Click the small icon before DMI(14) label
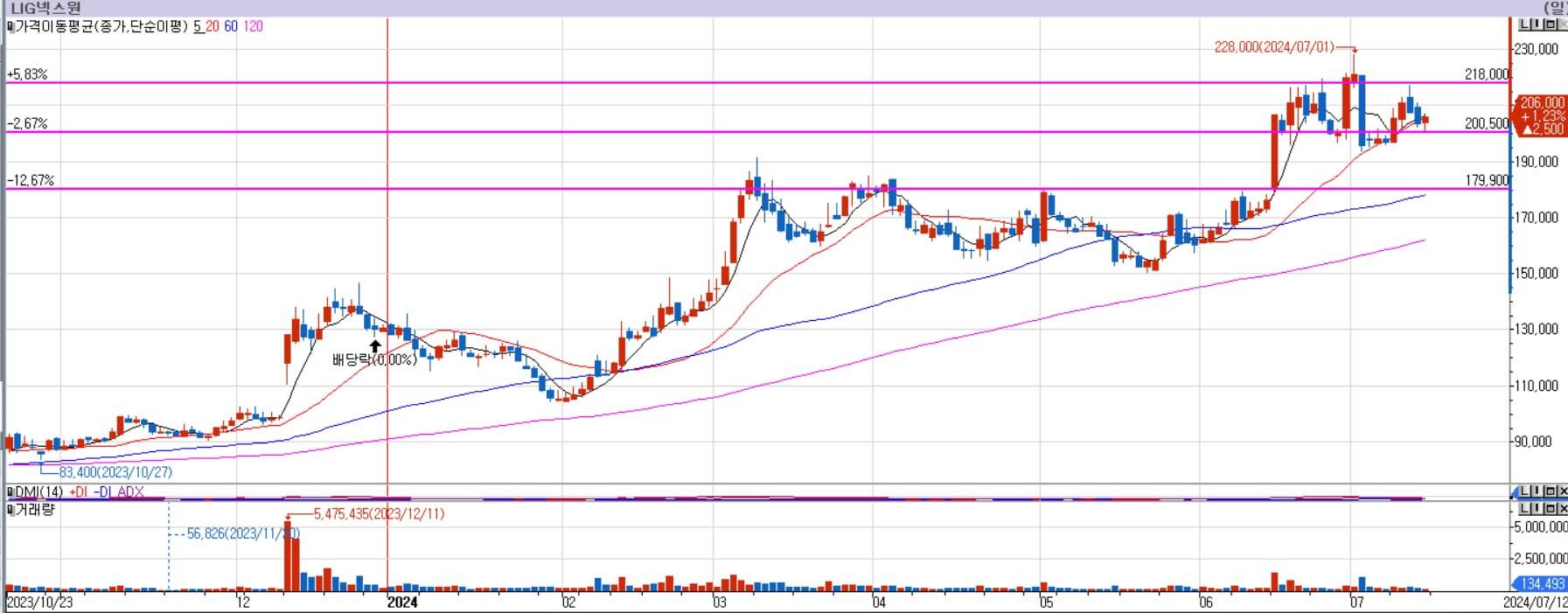Image resolution: width=1568 pixels, height=613 pixels. [x=10, y=492]
